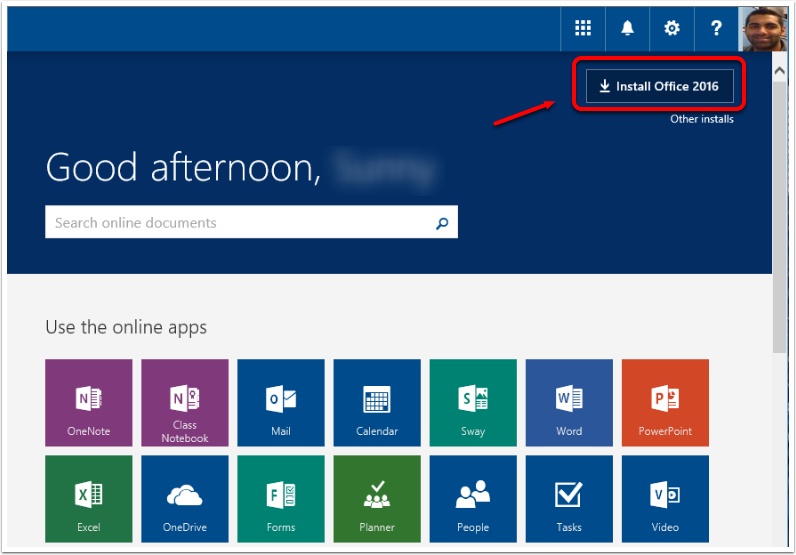Open the Word app tile
796x555 pixels.
tap(569, 403)
